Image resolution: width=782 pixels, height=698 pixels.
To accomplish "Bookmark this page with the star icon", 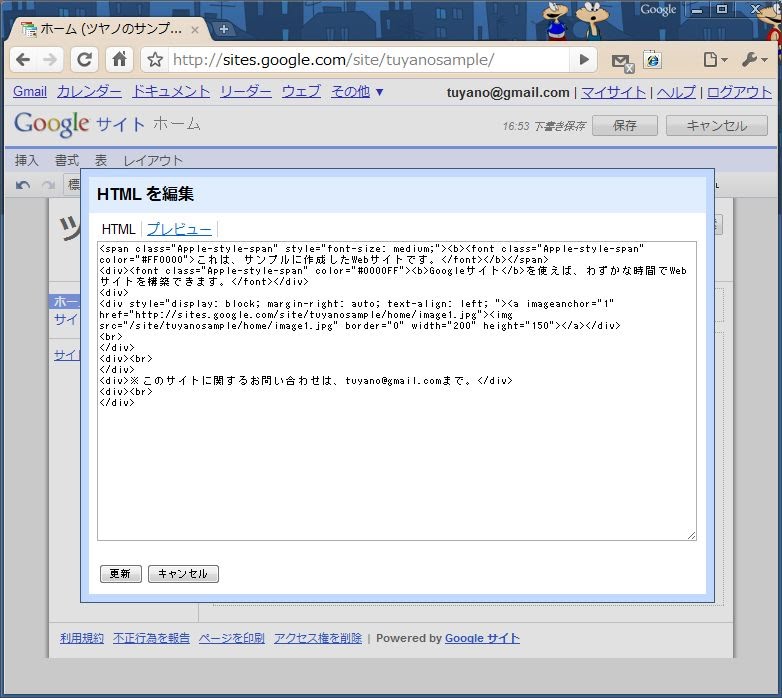I will (155, 60).
